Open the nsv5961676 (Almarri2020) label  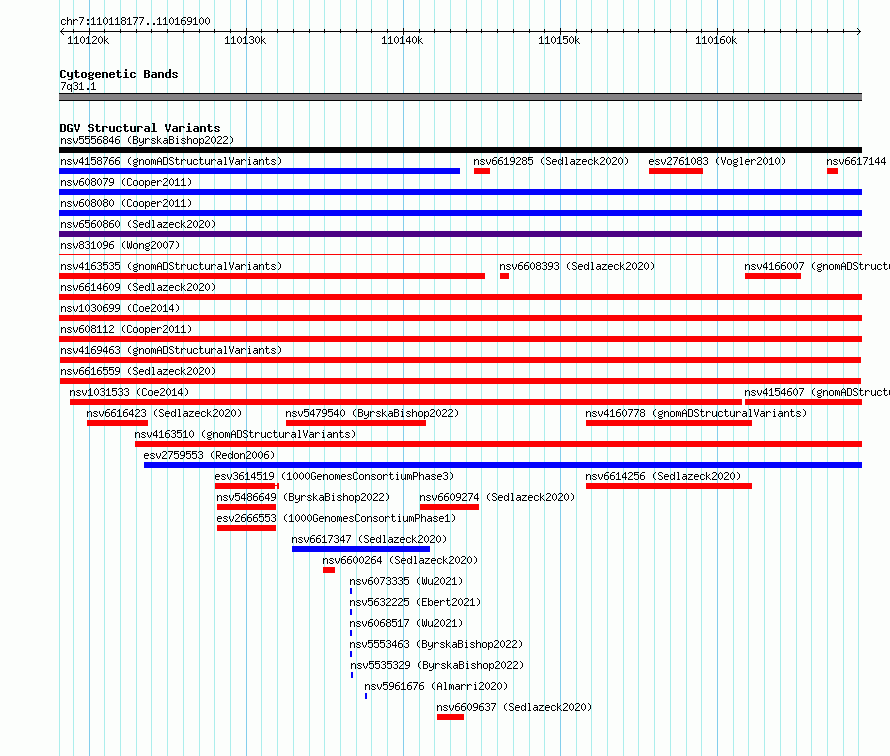pyautogui.click(x=436, y=686)
